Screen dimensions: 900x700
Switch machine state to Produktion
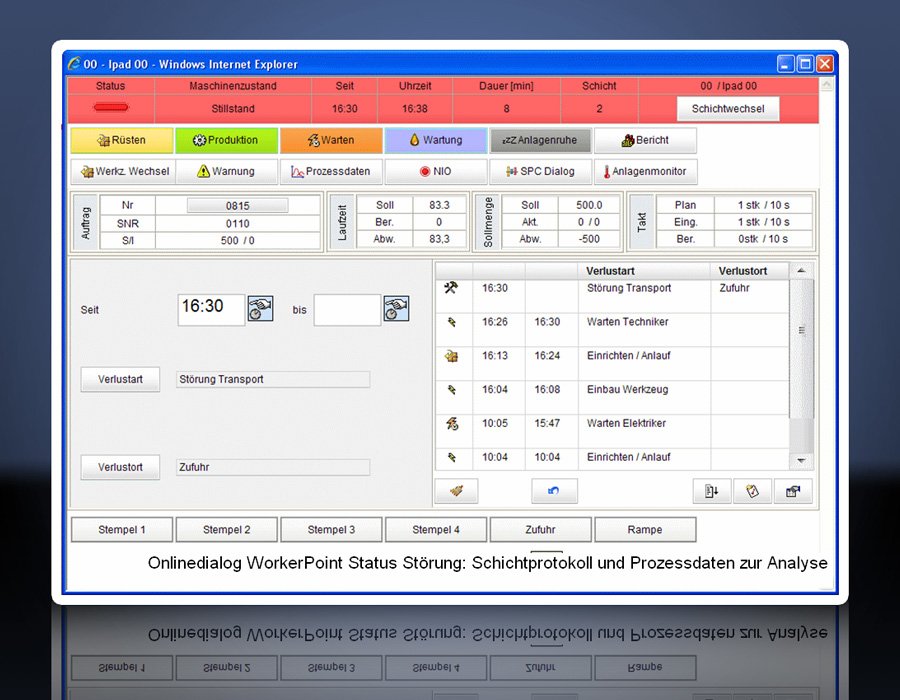click(x=227, y=140)
